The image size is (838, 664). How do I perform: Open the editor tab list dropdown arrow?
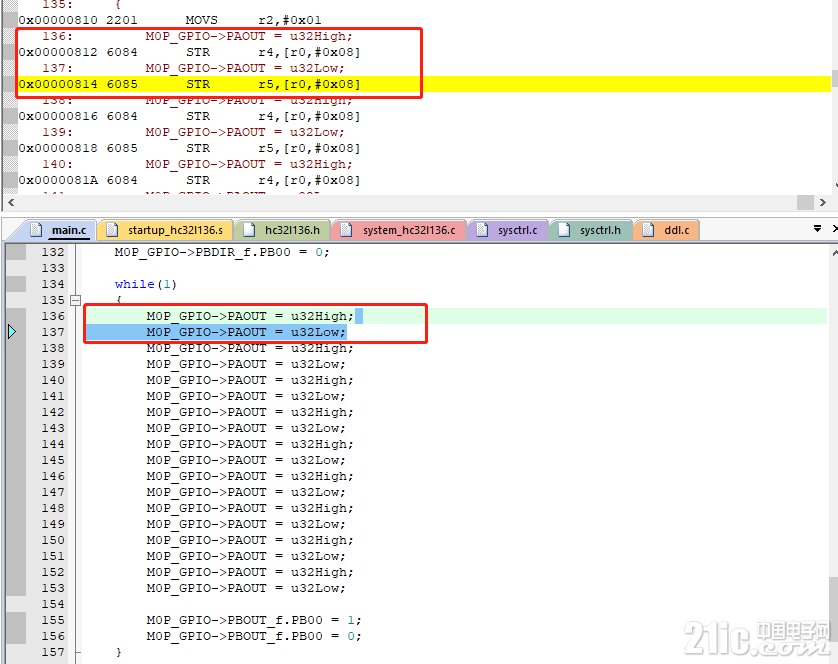pyautogui.click(x=817, y=229)
